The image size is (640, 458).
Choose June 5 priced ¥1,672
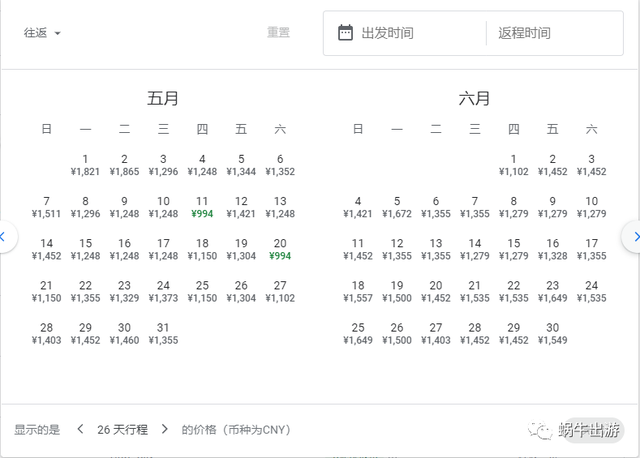coord(397,207)
